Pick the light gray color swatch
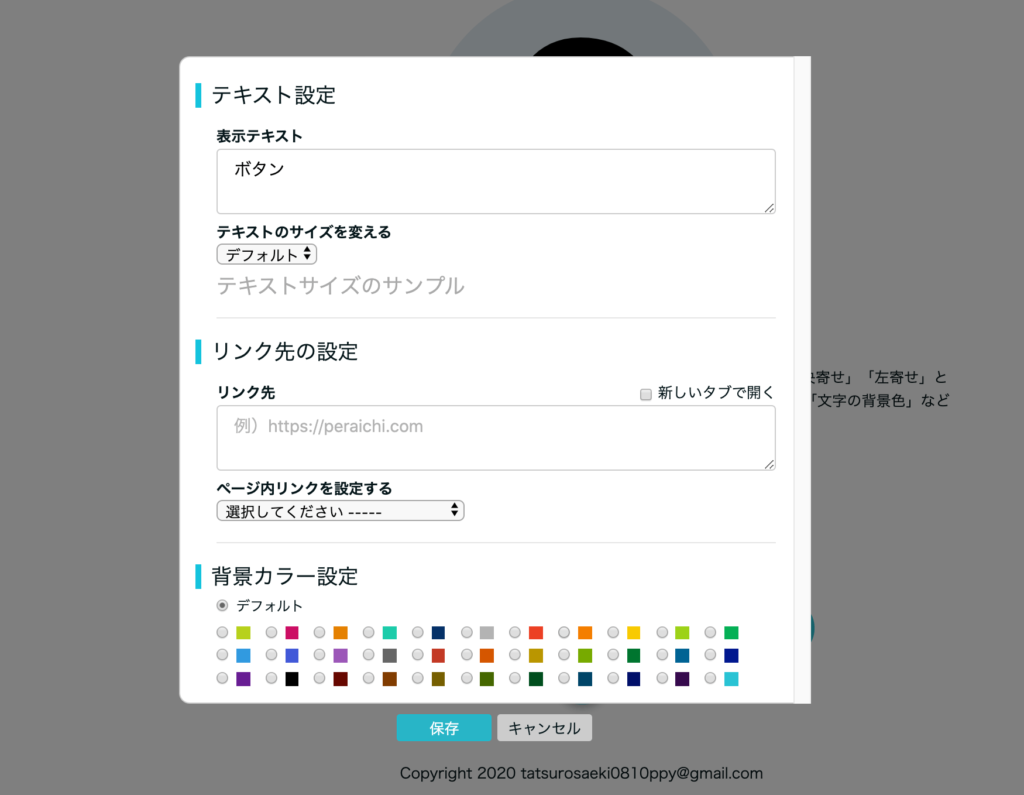 [487, 632]
